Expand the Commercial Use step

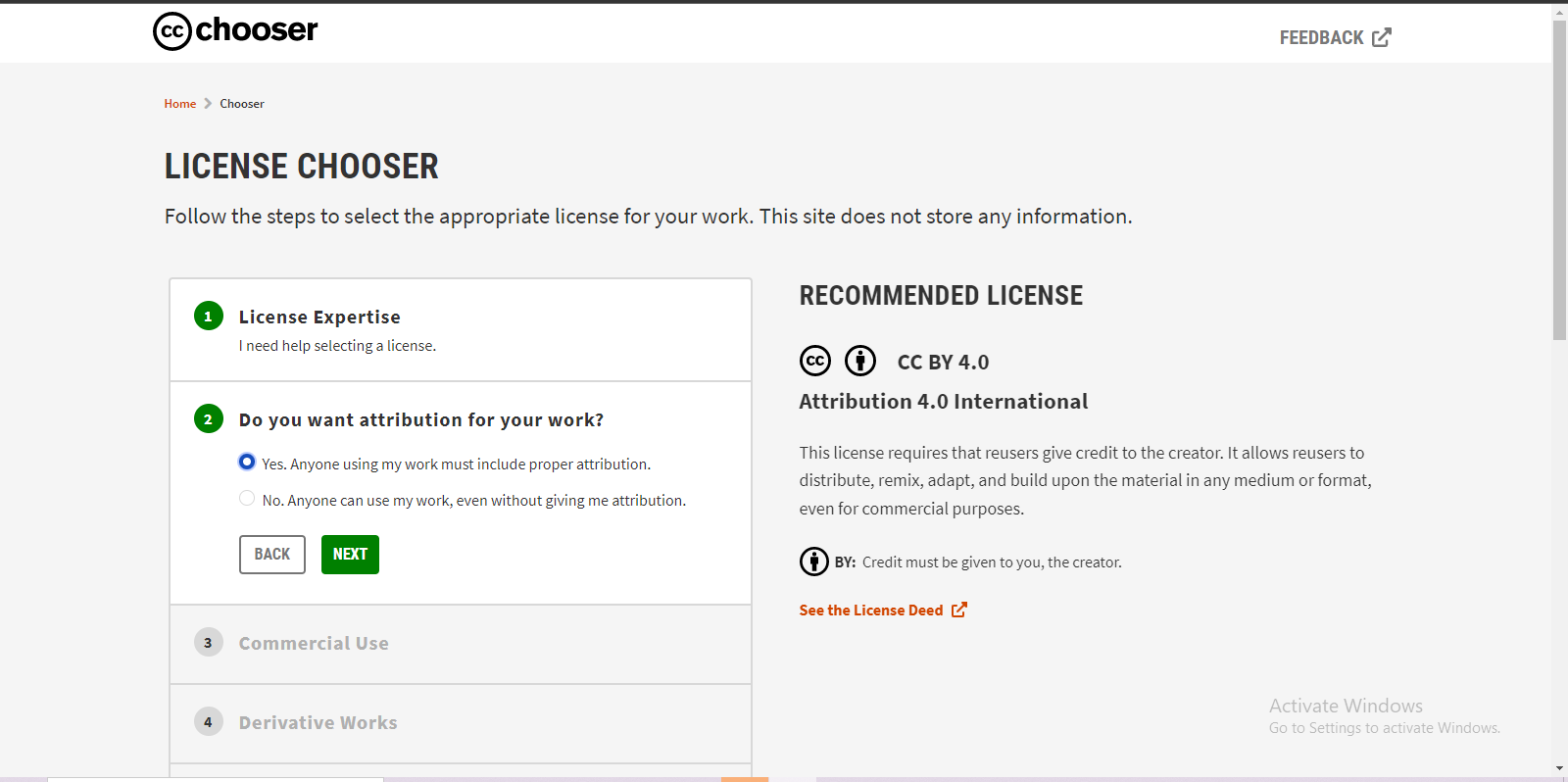314,643
